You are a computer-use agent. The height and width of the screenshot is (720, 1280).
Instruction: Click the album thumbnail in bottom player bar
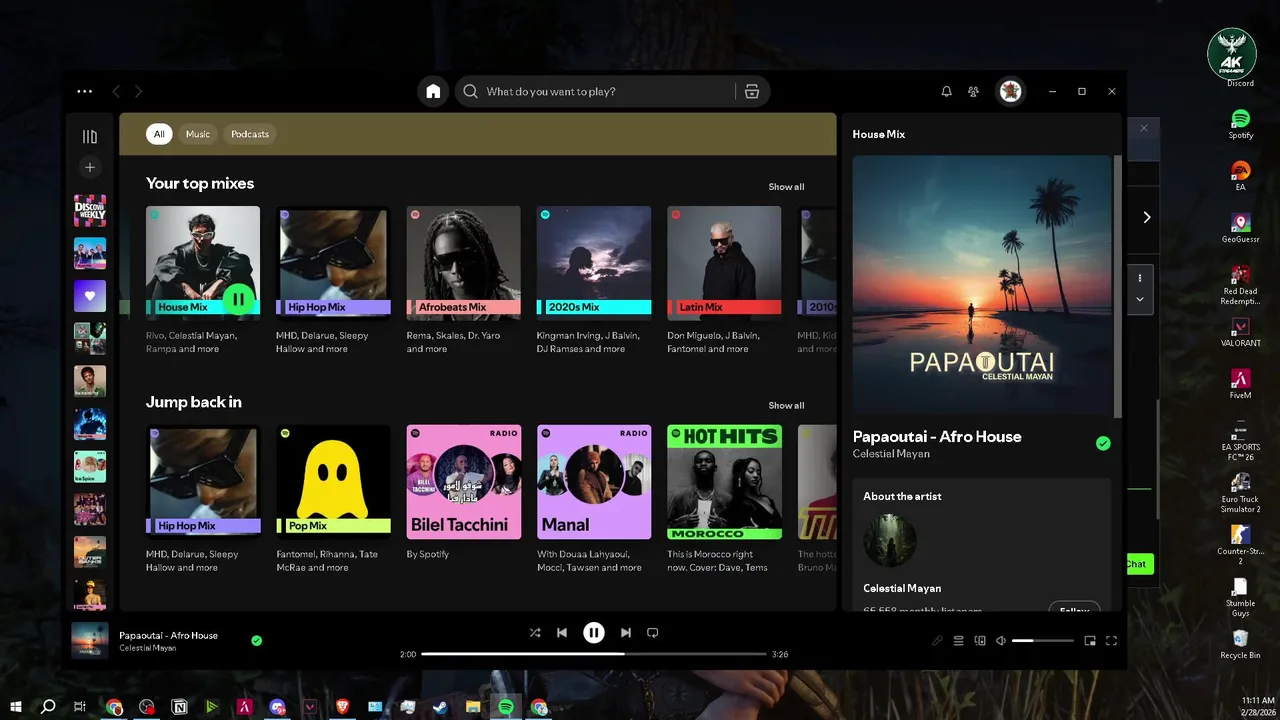coord(90,641)
